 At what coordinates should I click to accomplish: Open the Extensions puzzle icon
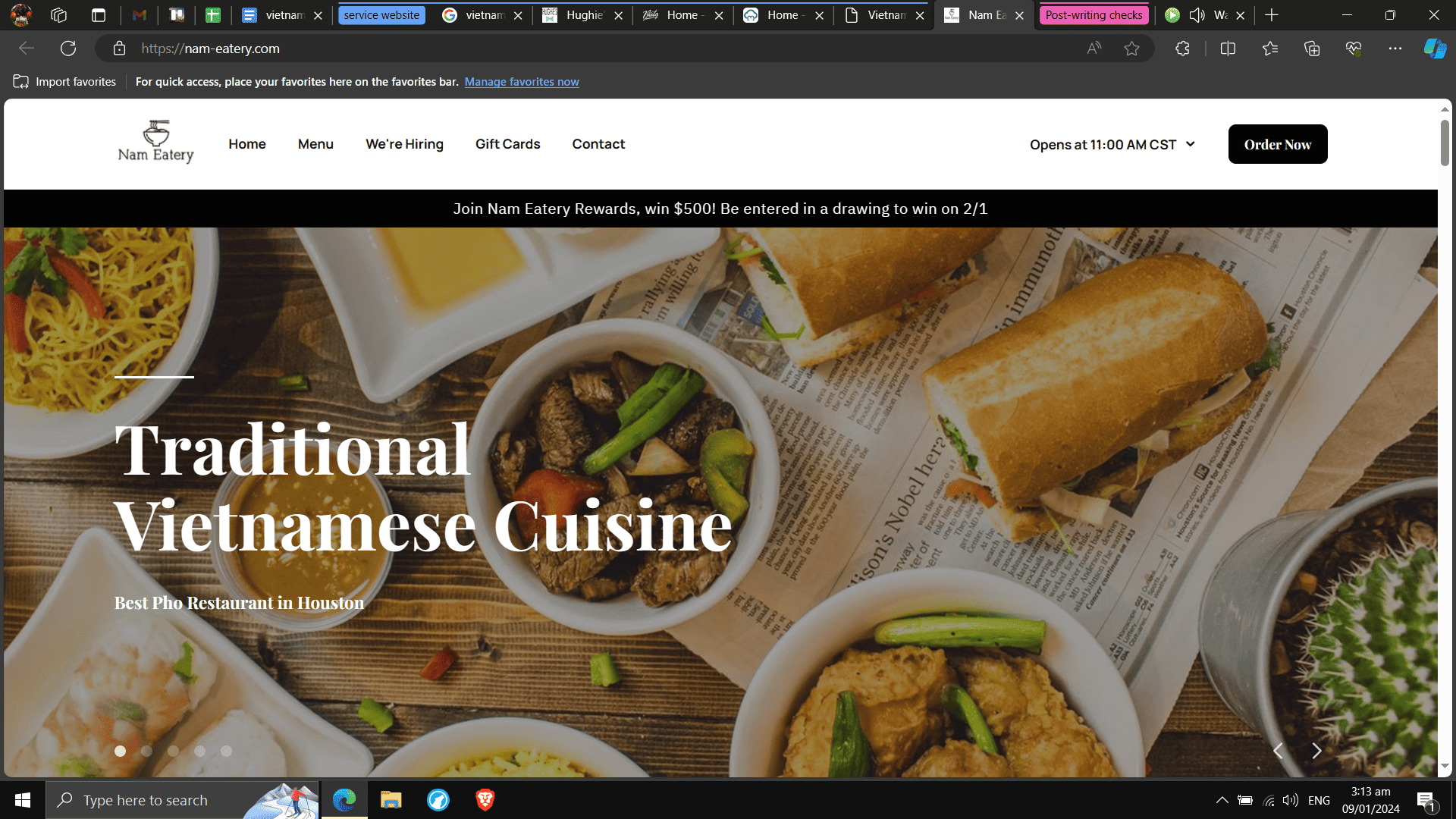1182,49
